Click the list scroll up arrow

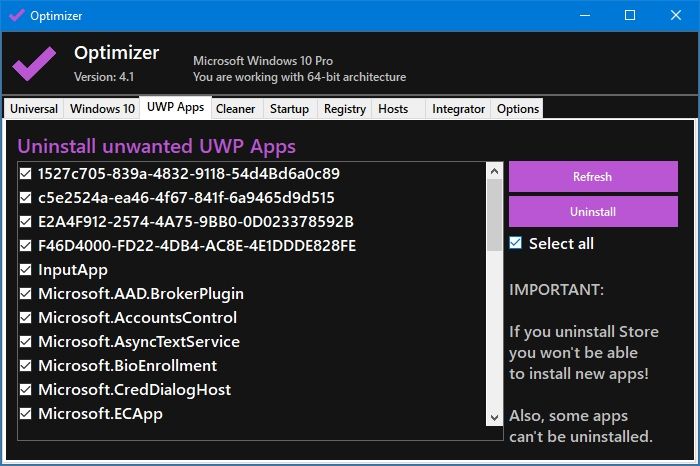[x=494, y=171]
